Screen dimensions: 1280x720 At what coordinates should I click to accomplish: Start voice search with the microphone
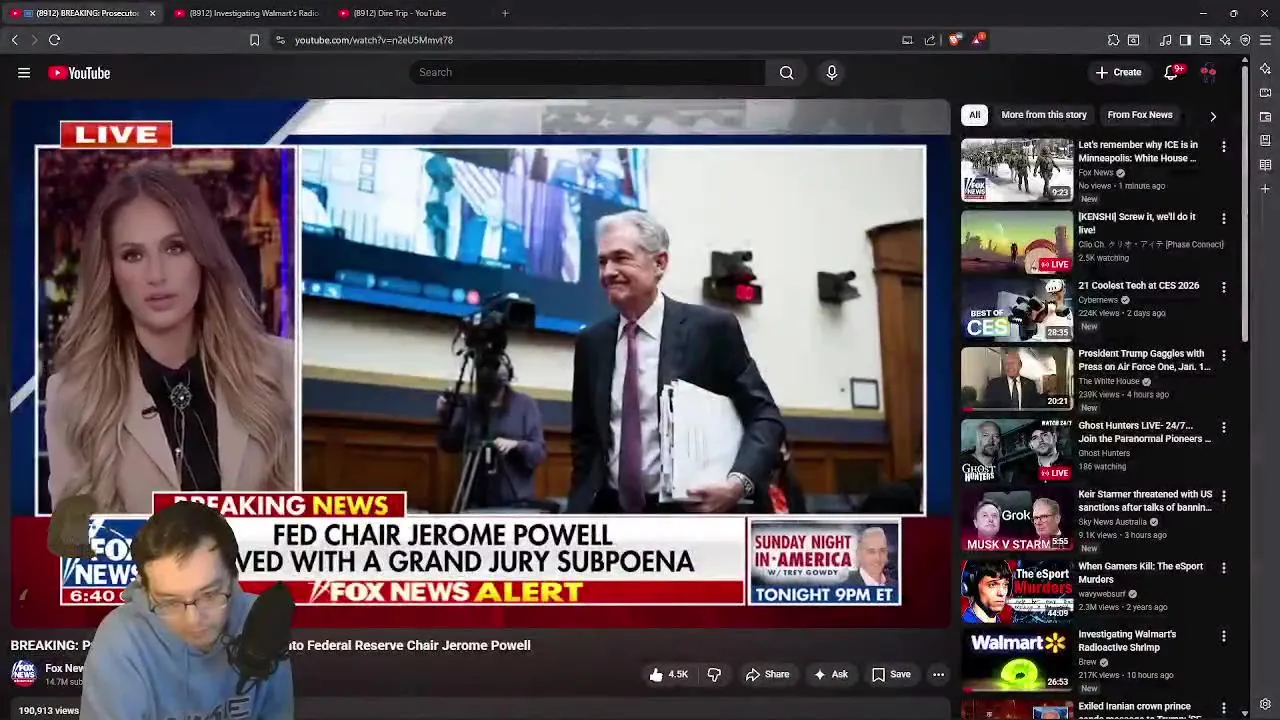click(x=831, y=72)
